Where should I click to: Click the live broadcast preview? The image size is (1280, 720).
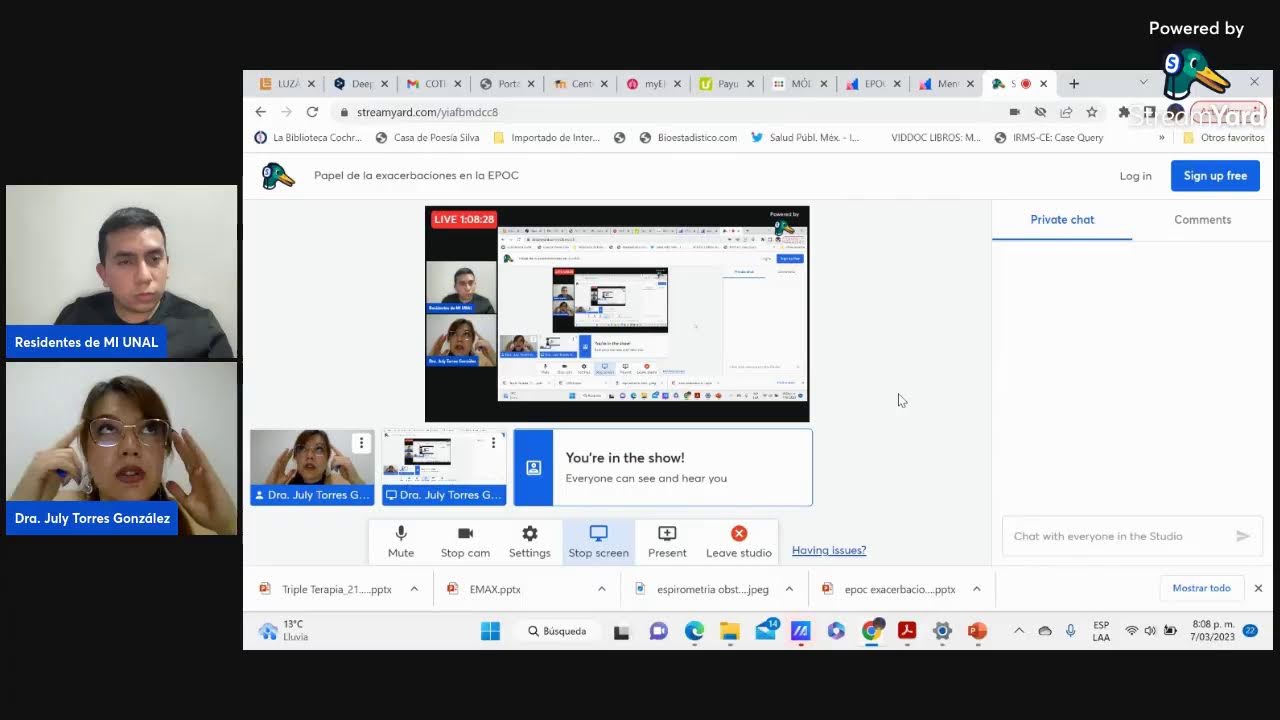pos(617,314)
